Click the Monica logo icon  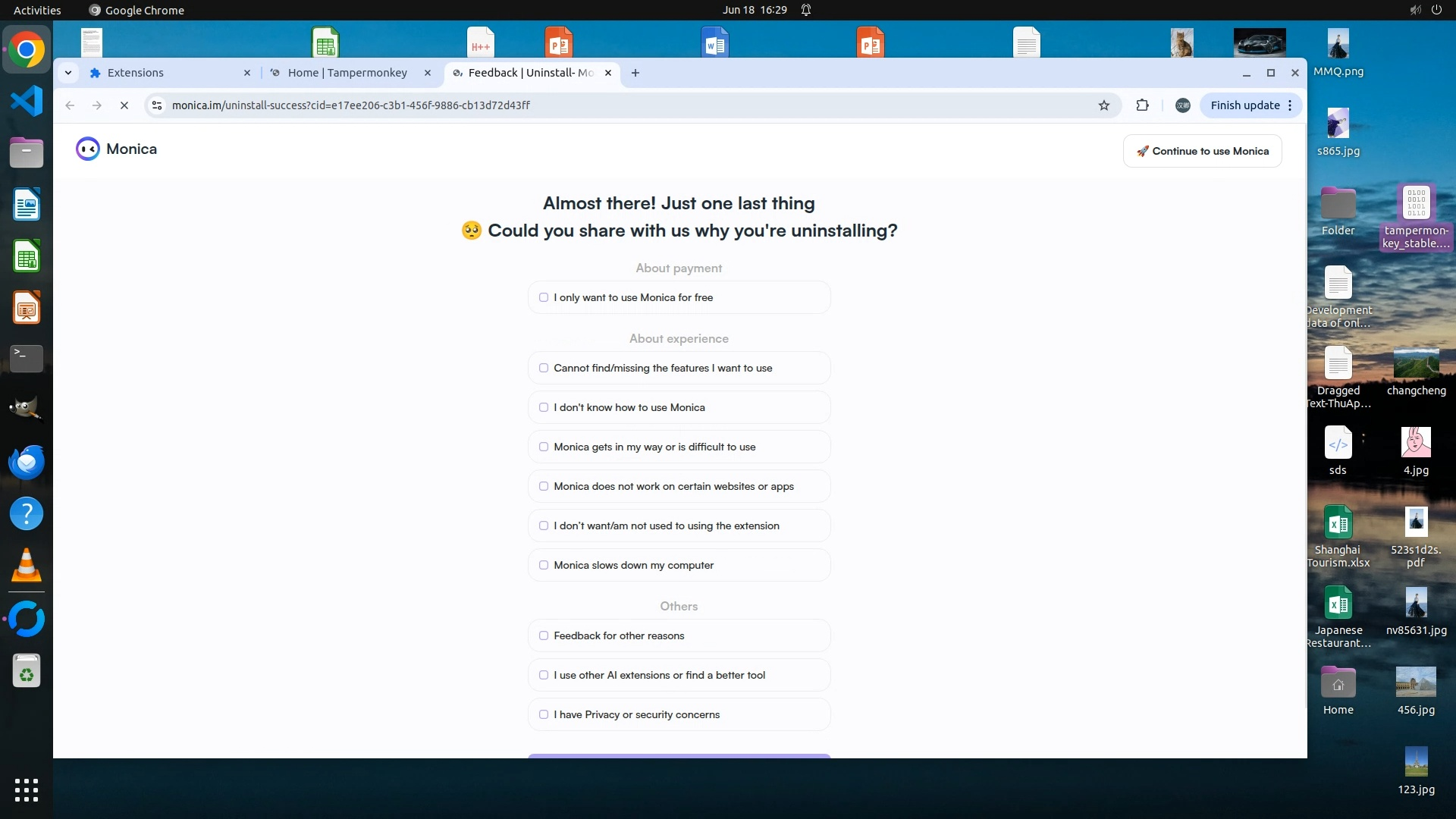tap(88, 149)
